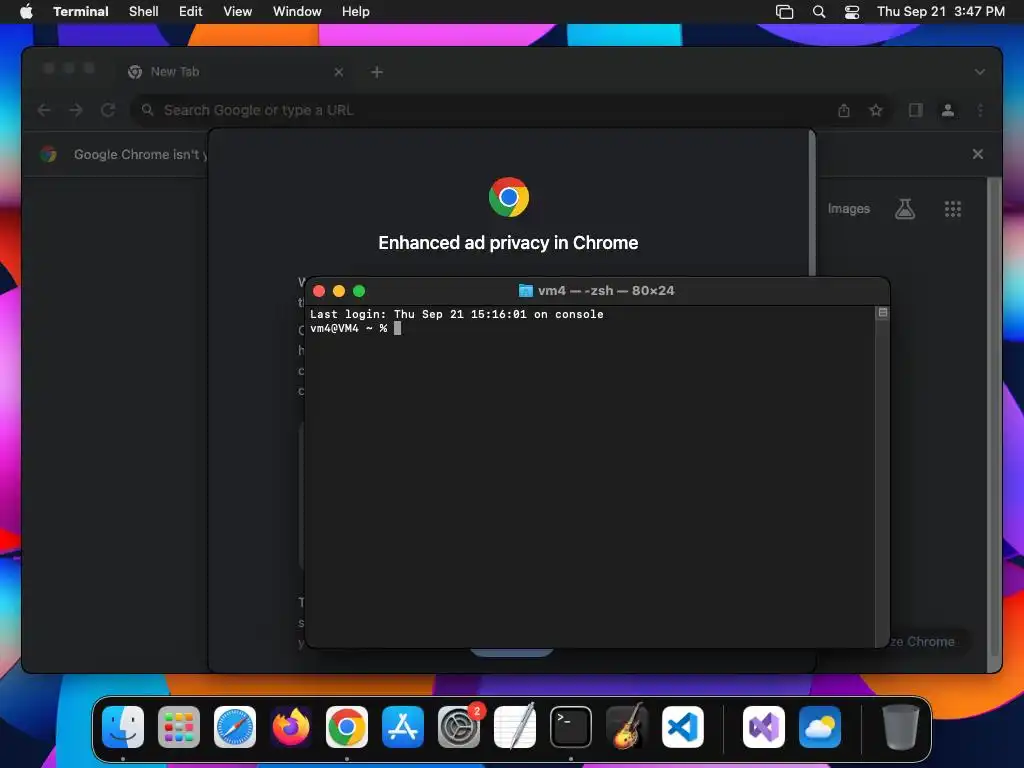Click the Chrome page vertical scrollbar
This screenshot has width=1024, height=768.
point(994,415)
